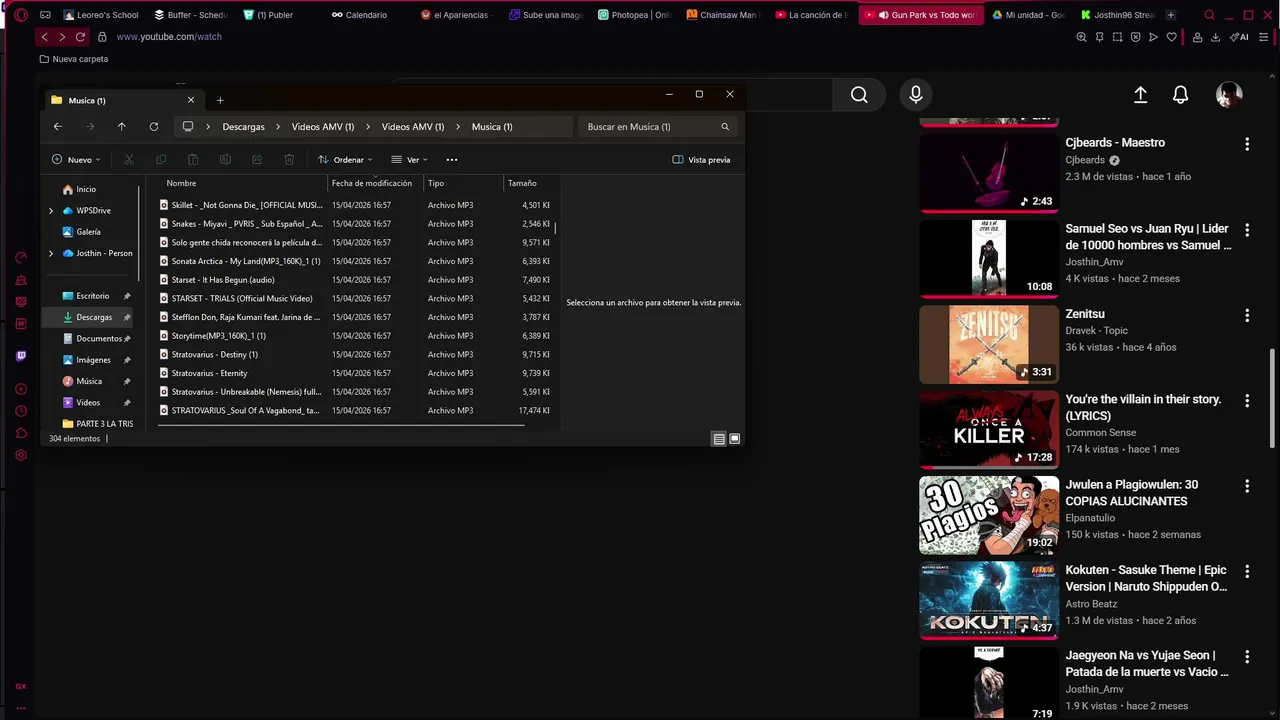Click the heart bookmark icon in address bar

(1172, 37)
